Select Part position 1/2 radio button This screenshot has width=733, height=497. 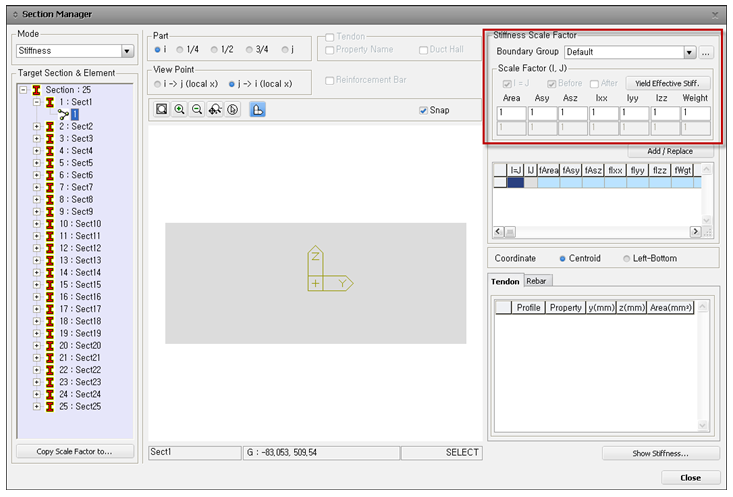214,50
